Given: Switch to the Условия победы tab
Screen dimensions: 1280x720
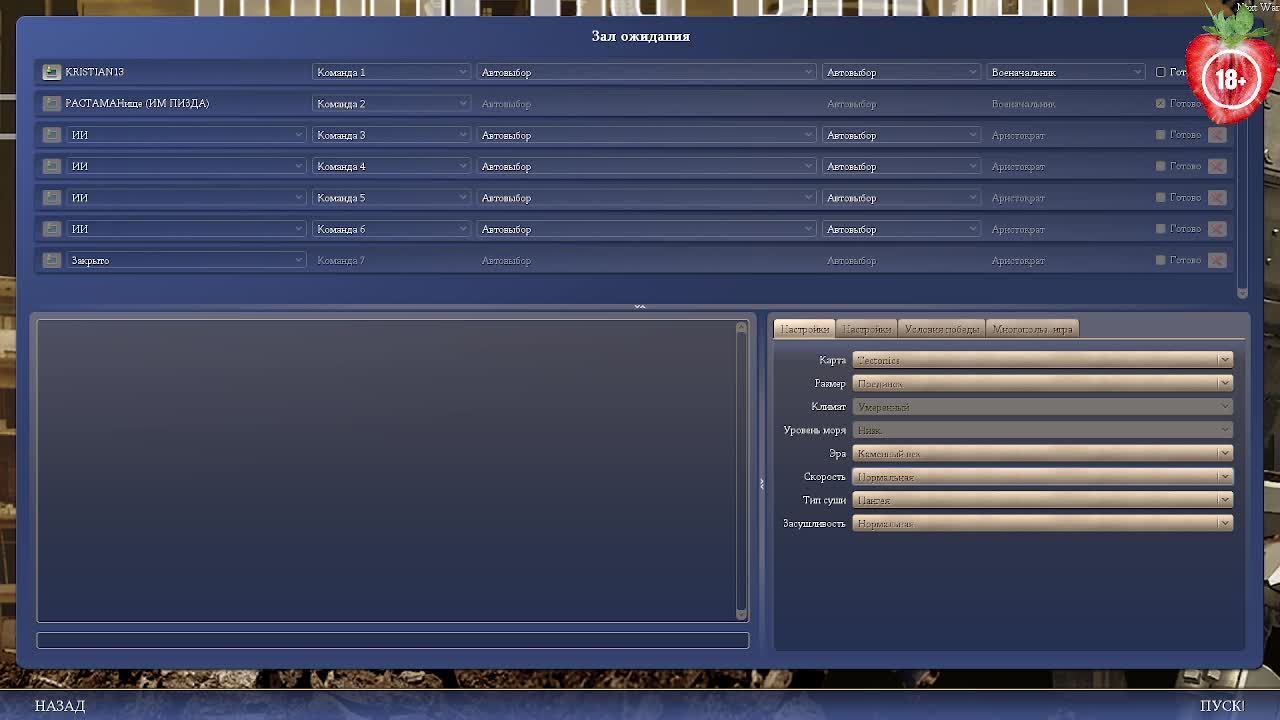Looking at the screenshot, I should [941, 329].
